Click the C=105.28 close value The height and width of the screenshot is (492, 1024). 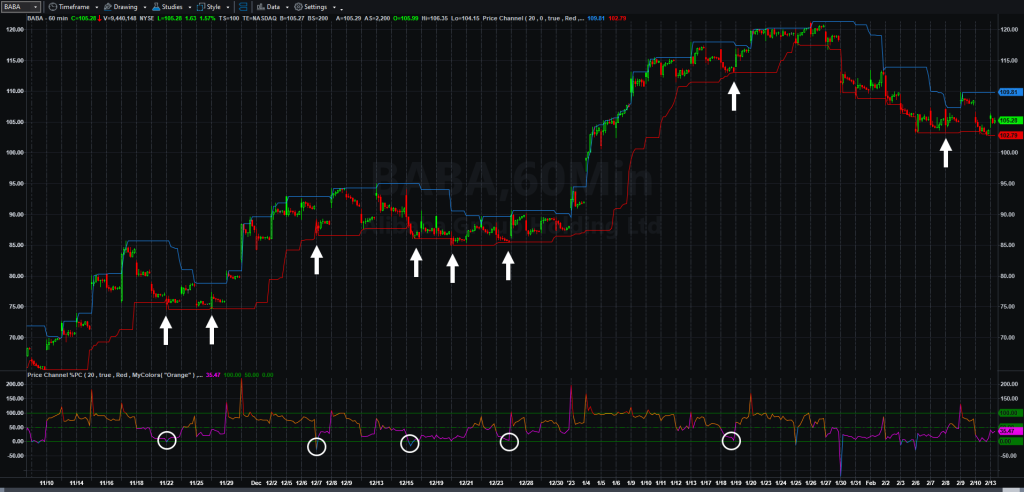[84, 18]
